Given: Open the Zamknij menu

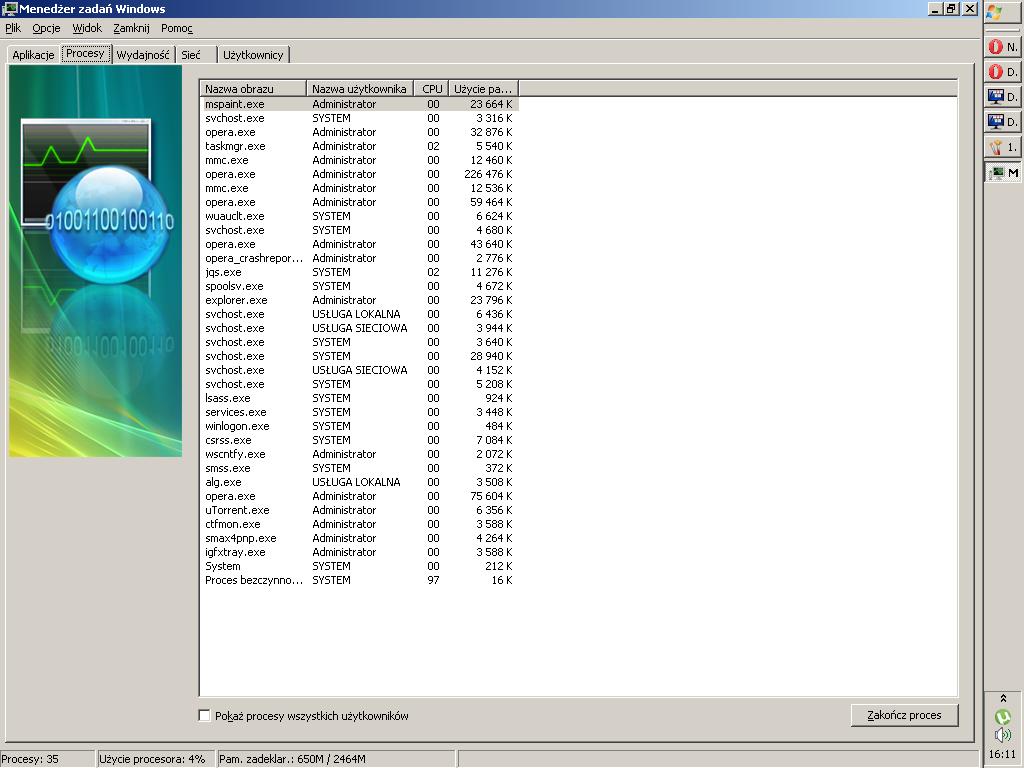Looking at the screenshot, I should click(x=131, y=28).
